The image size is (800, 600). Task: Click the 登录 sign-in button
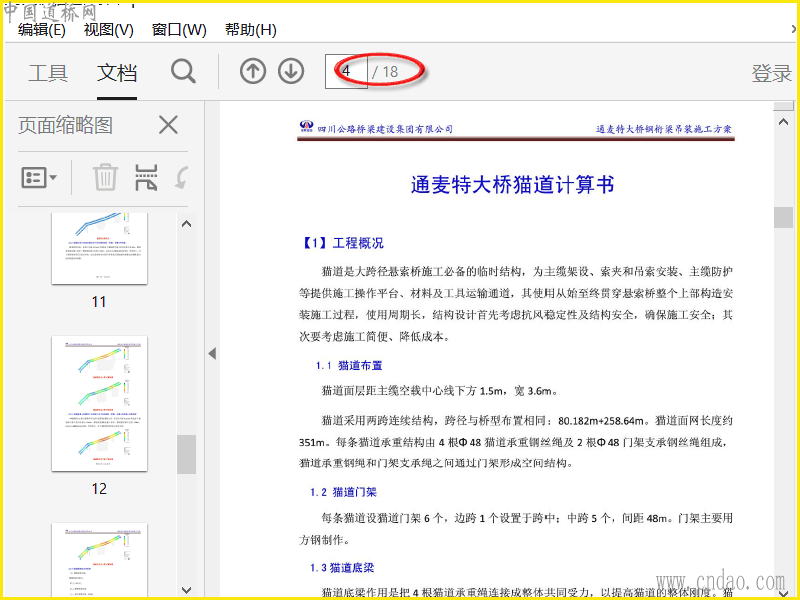point(771,73)
